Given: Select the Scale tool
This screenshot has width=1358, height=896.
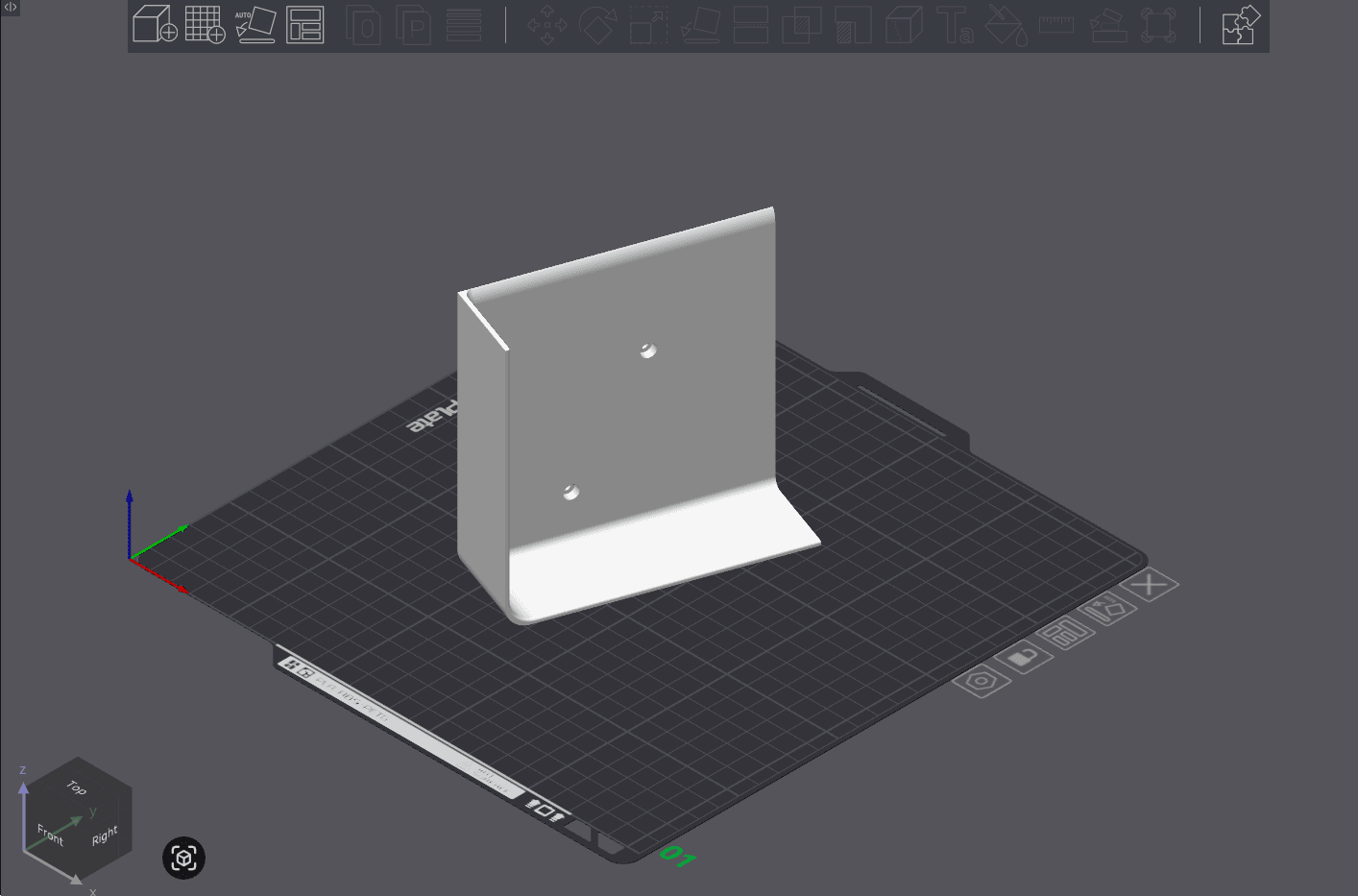Looking at the screenshot, I should coord(648,26).
